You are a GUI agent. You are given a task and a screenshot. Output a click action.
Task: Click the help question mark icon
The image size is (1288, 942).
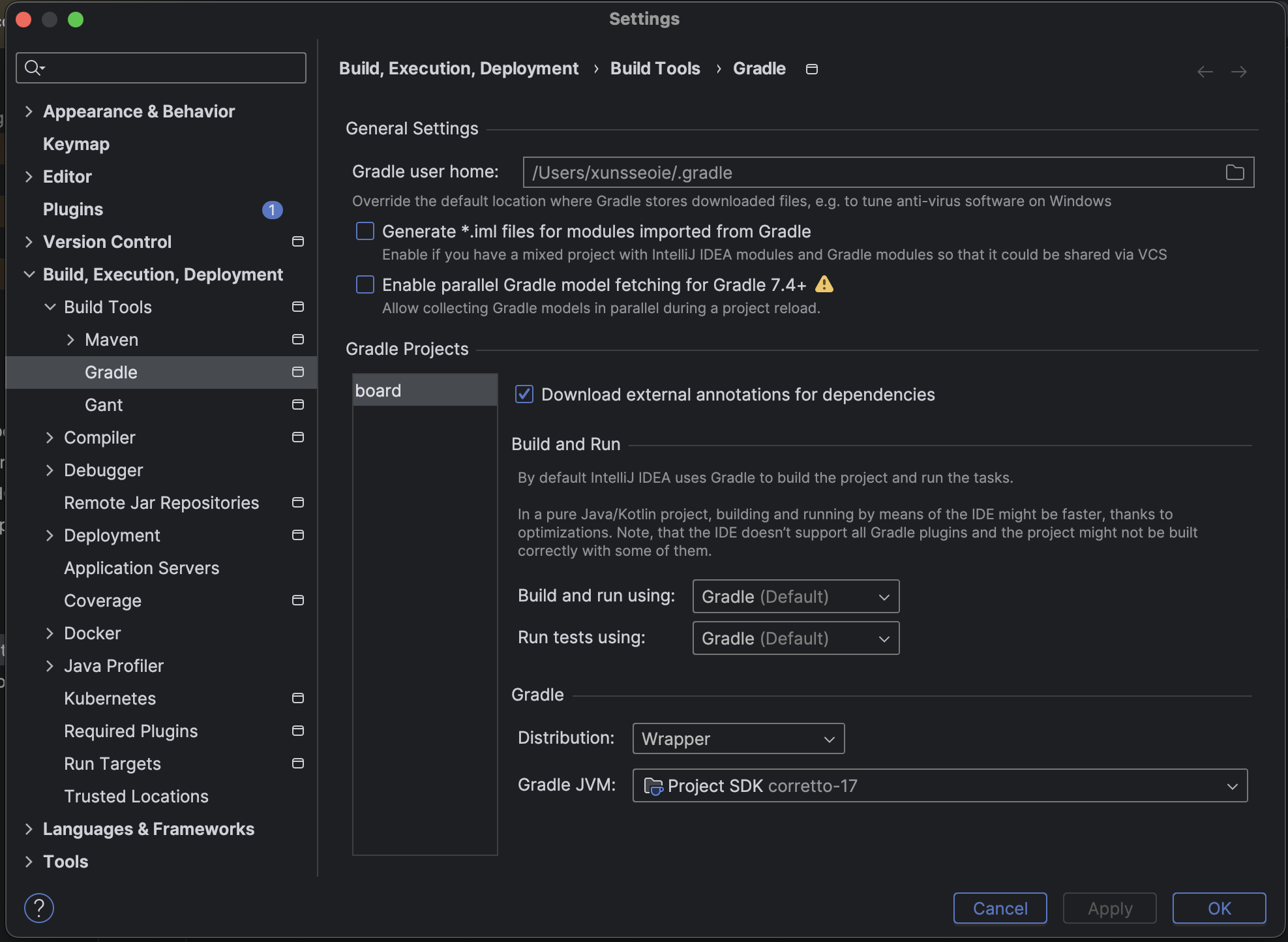point(39,907)
